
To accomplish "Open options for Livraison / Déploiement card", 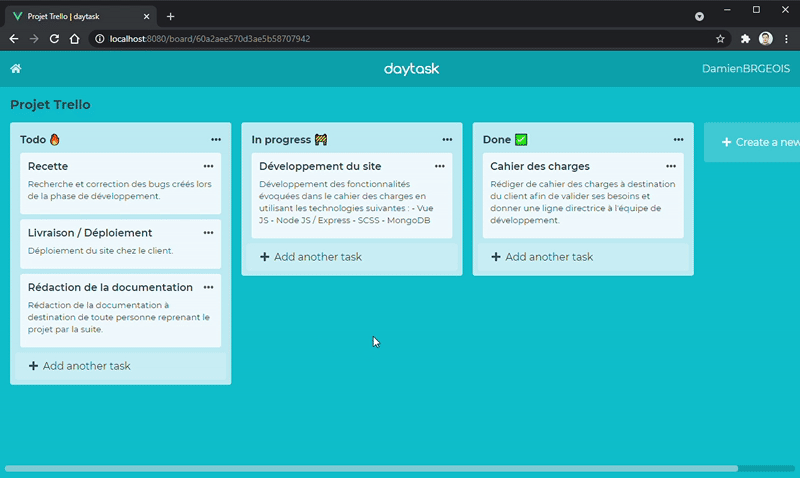I will pos(208,233).
